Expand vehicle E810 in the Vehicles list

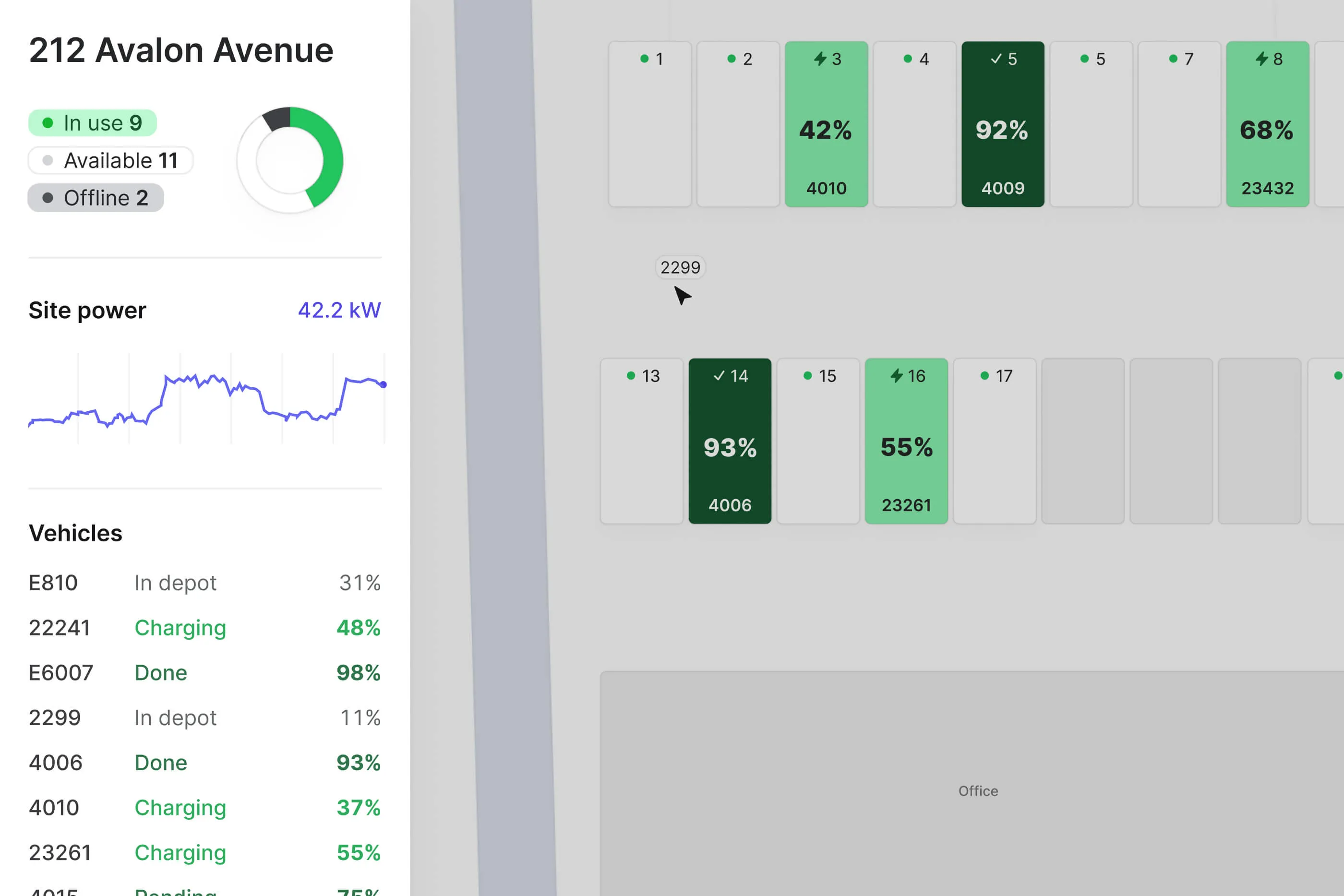[x=54, y=582]
